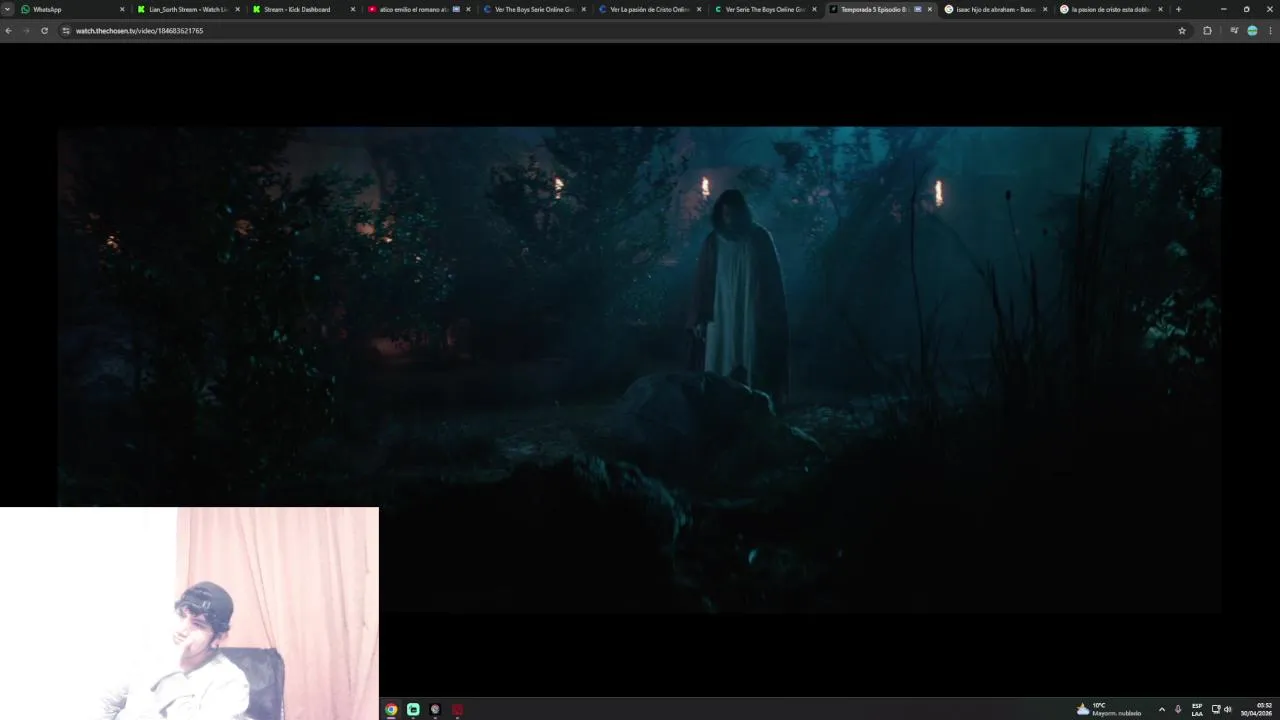Open Google Chrome in the taskbar
This screenshot has height=720, width=1280.
coord(391,709)
